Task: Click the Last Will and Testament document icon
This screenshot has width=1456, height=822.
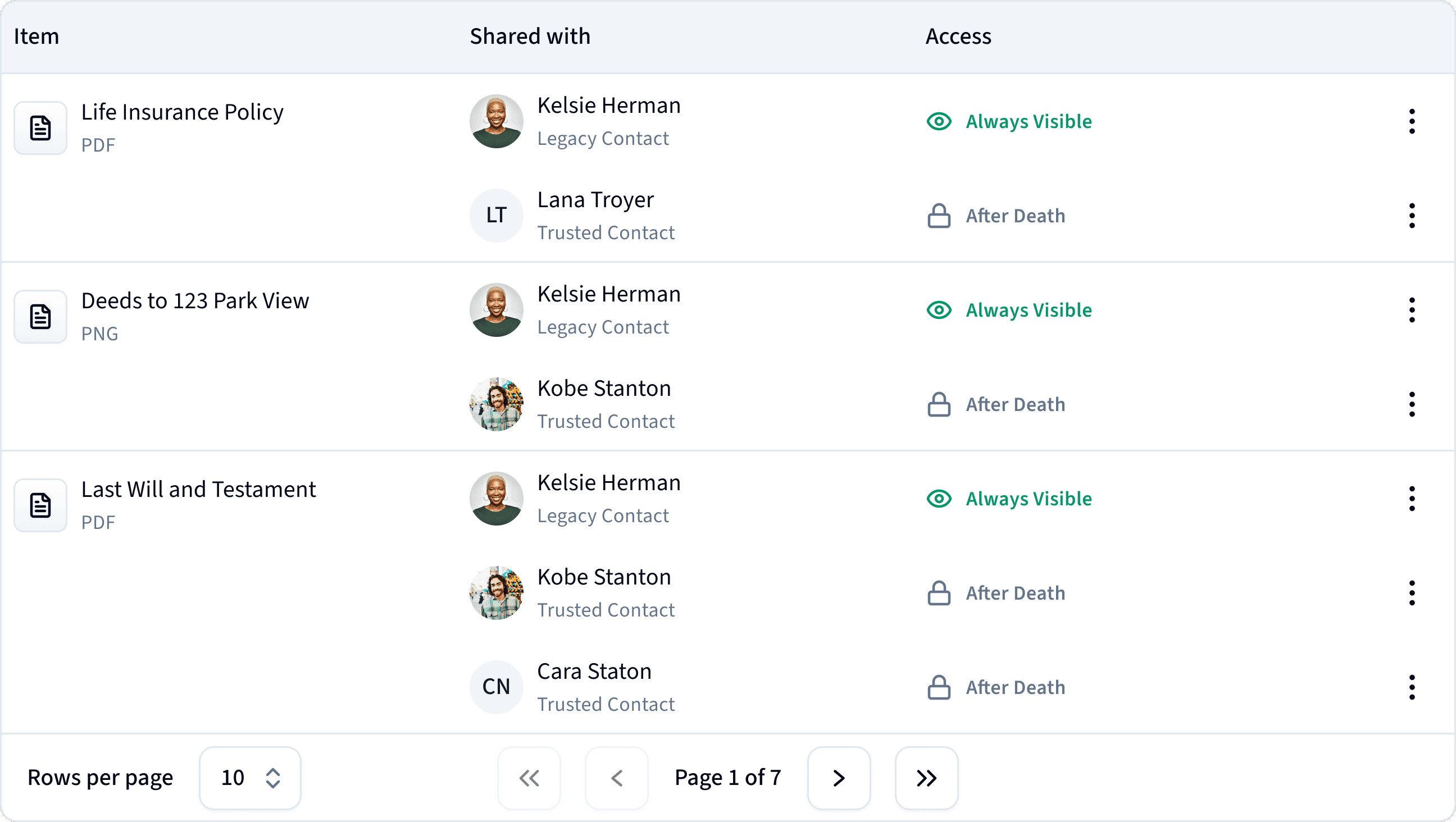Action: (x=40, y=506)
